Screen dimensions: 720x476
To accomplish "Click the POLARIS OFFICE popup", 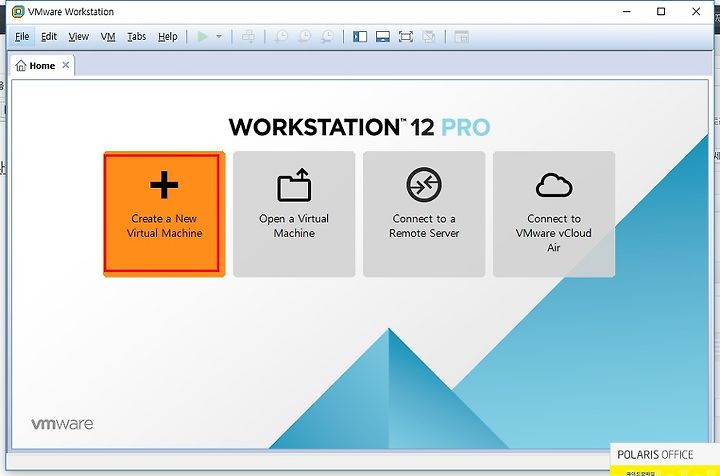I will coord(665,459).
